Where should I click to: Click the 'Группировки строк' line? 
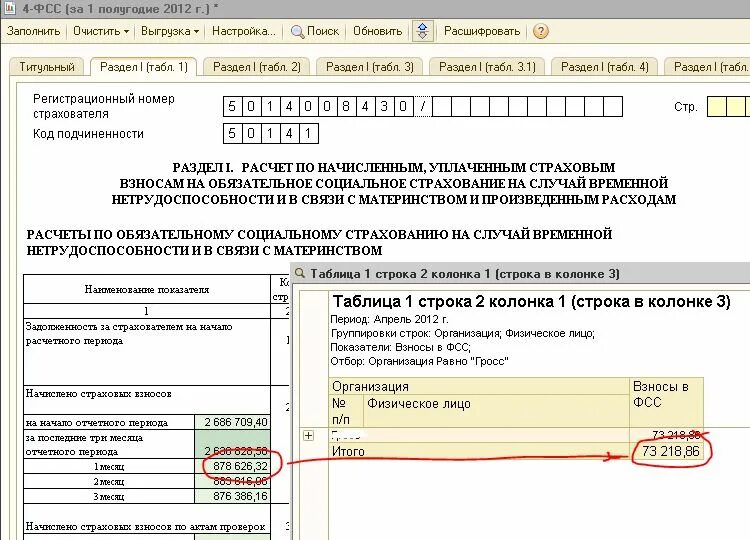pyautogui.click(x=463, y=333)
